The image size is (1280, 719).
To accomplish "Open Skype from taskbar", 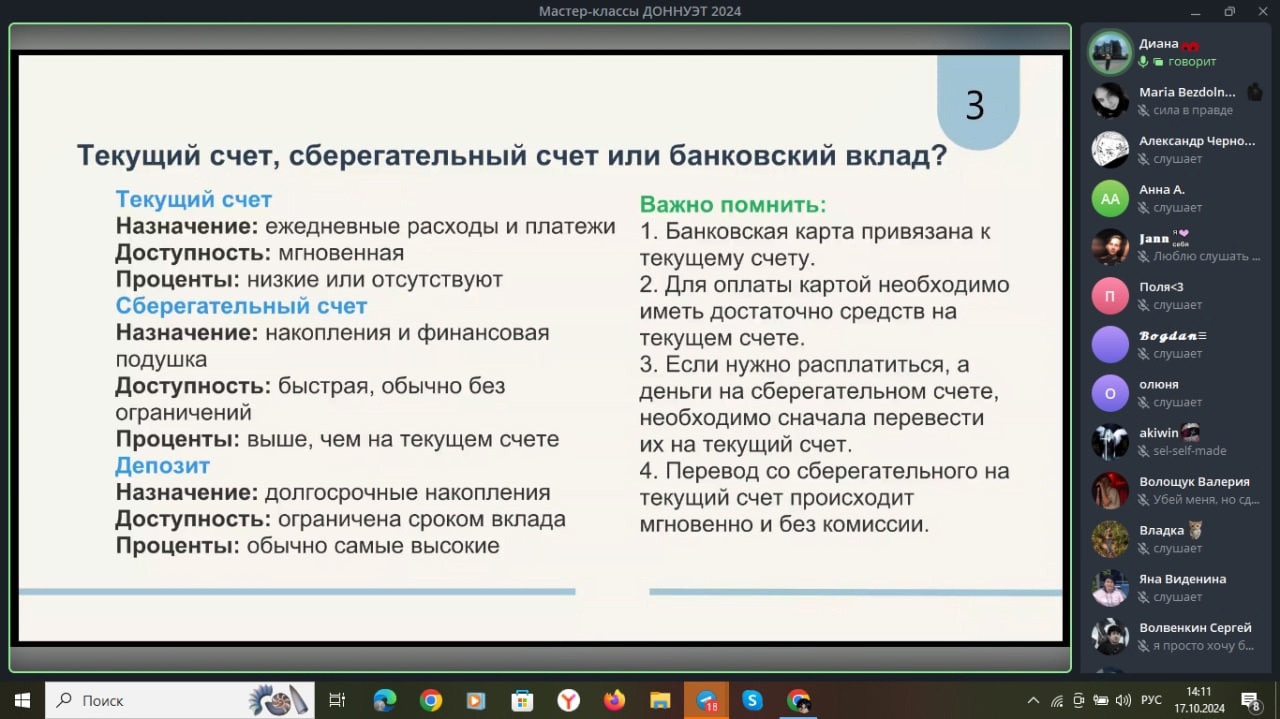I will coord(752,701).
